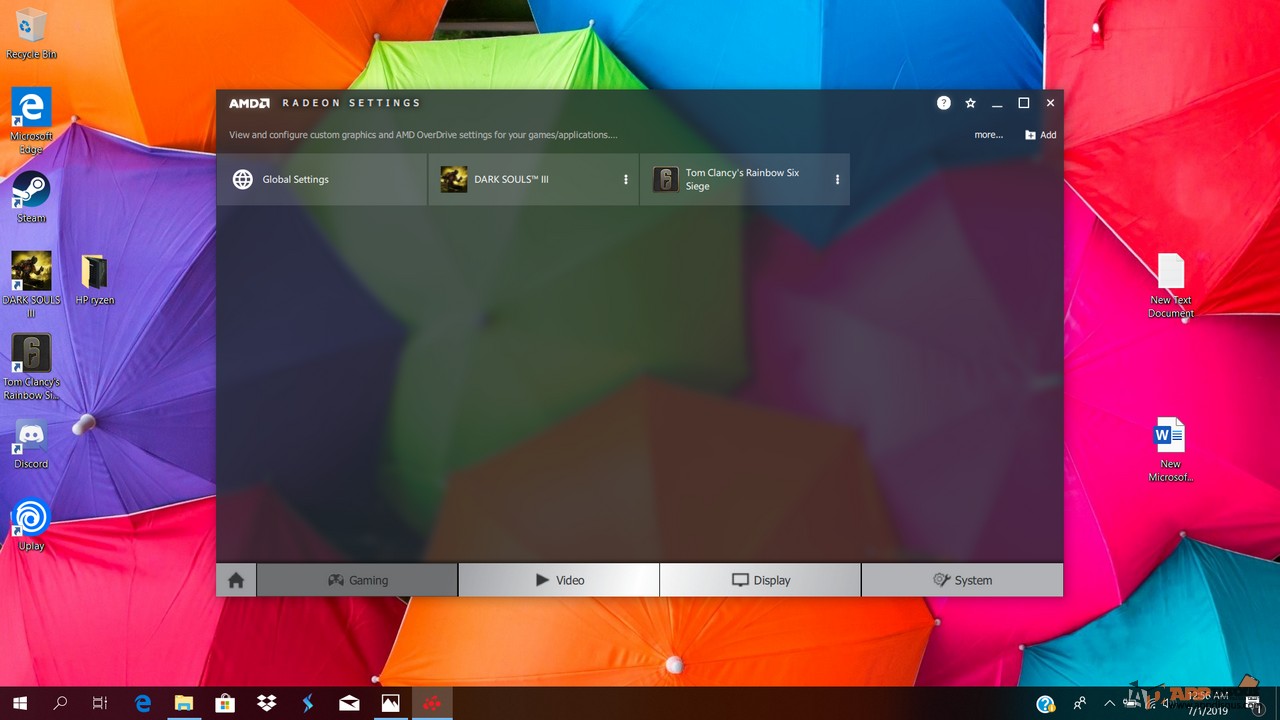
Task: Select Tom Clancy's Rainbow Six desktop shortcut
Action: pyautogui.click(x=31, y=367)
